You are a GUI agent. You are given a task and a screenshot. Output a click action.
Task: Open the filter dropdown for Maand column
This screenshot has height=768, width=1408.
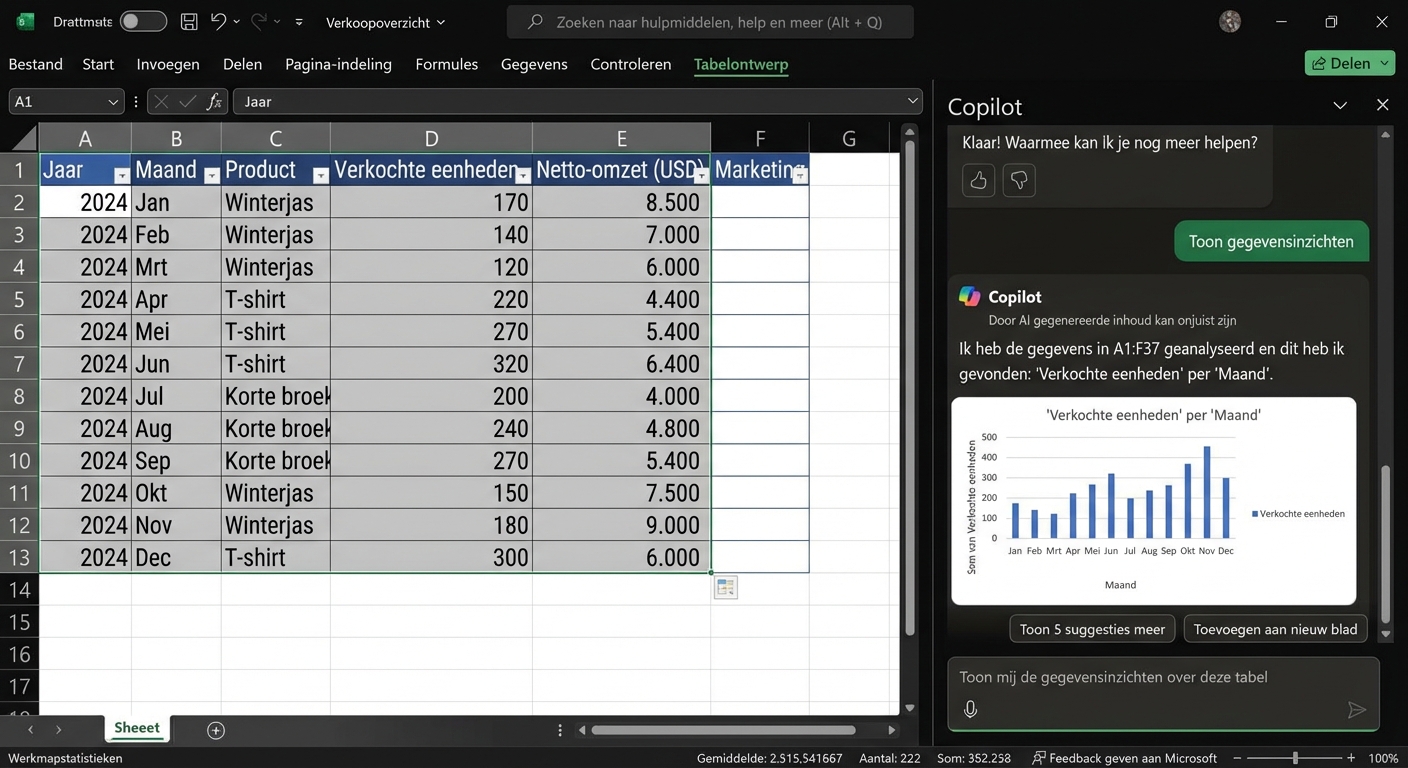(211, 176)
